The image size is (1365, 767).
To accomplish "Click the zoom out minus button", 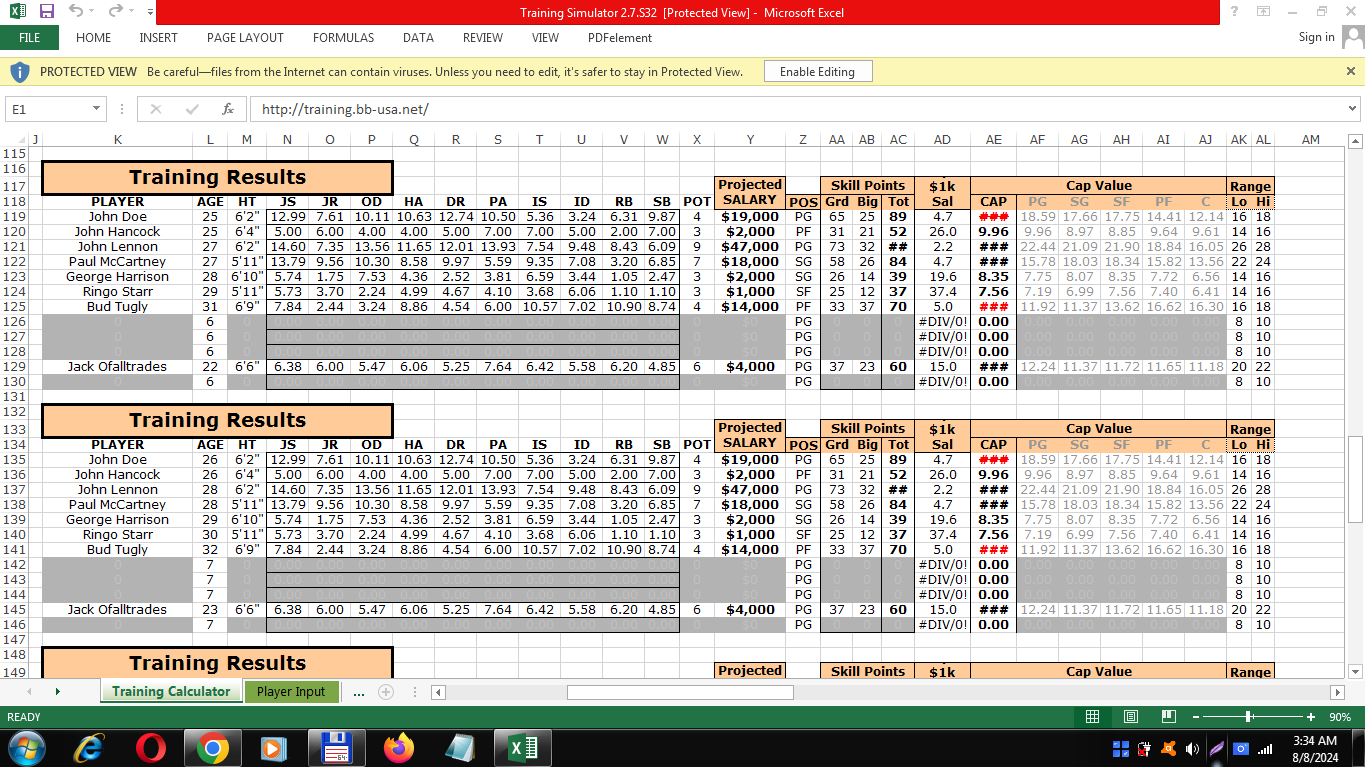I will (1196, 717).
